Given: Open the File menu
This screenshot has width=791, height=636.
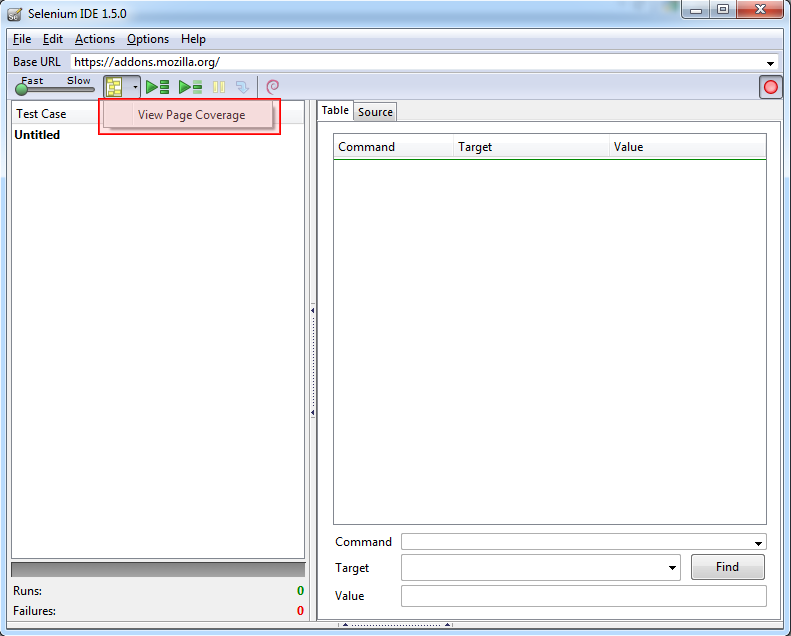Looking at the screenshot, I should (22, 39).
